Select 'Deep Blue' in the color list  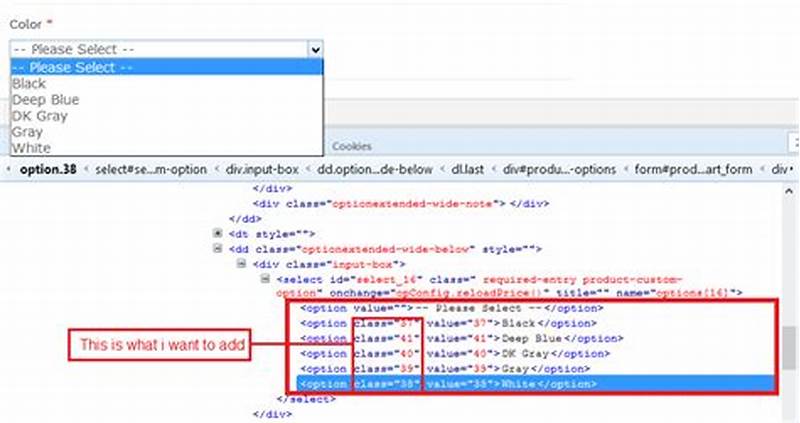click(167, 99)
